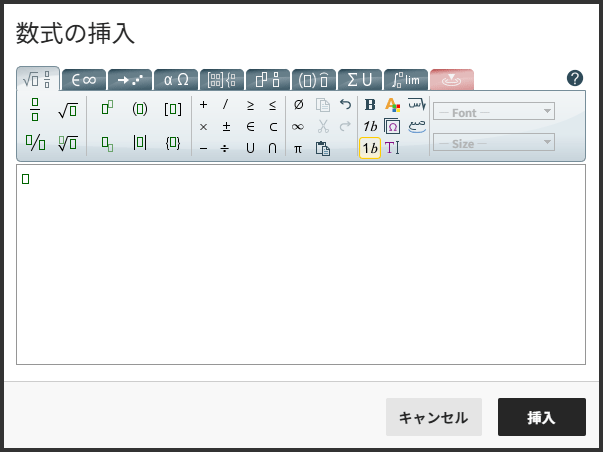The width and height of the screenshot is (603, 452).
Task: Toggle bold formatting
Action: [x=370, y=104]
